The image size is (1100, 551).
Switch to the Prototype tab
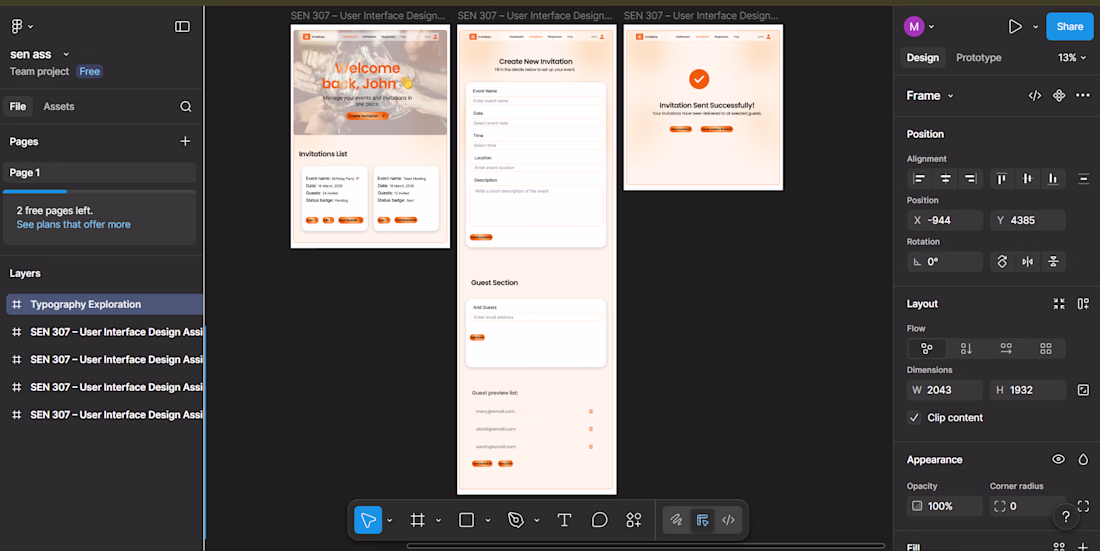979,58
